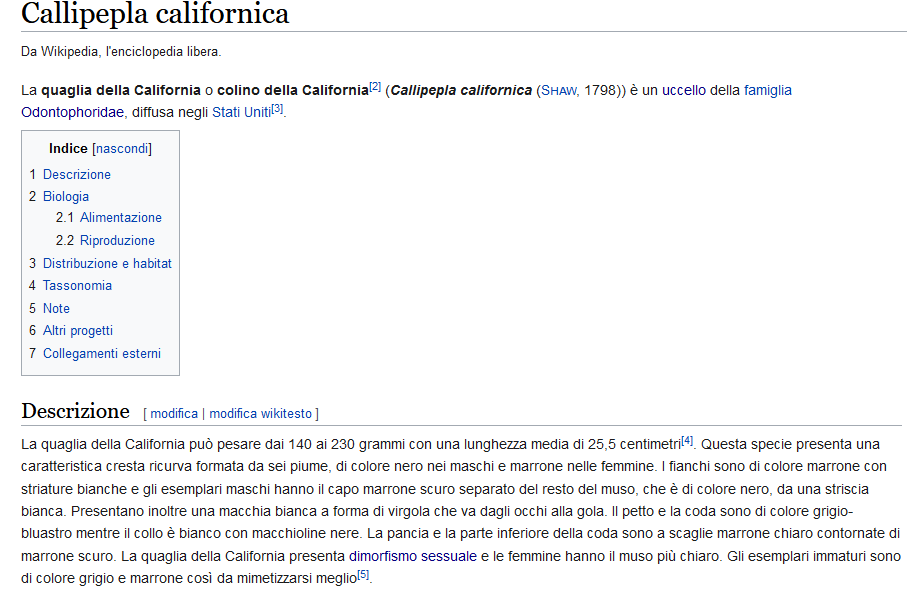Jump to Note in the index
Screen dimensions: 907x591
tap(56, 308)
